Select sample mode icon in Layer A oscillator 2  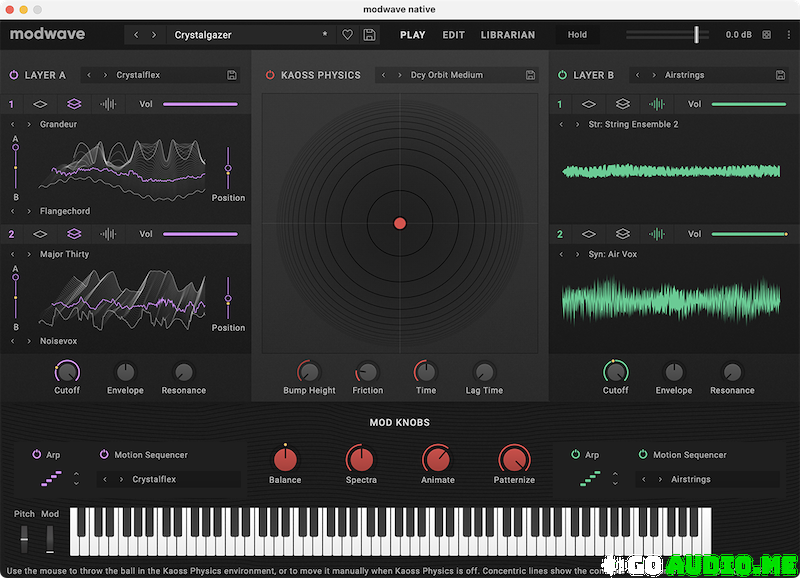click(x=108, y=234)
